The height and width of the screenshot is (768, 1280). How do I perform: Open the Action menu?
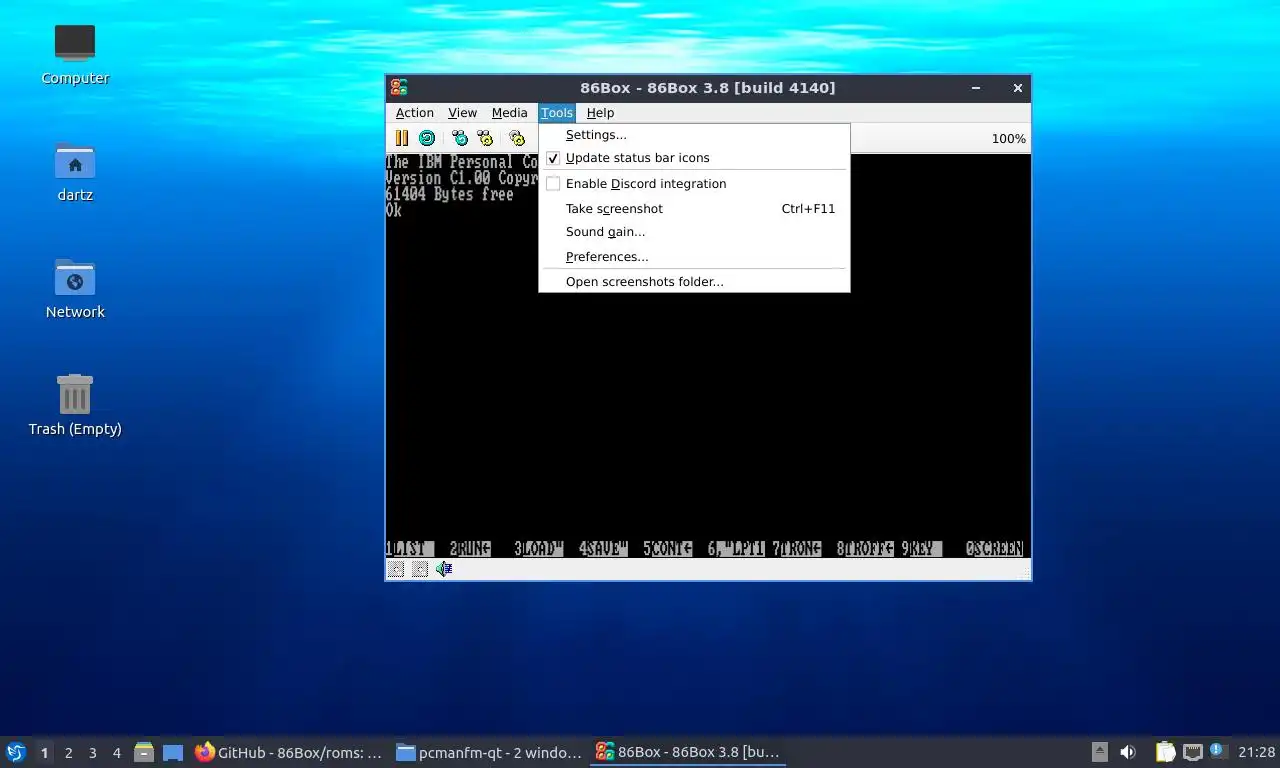(x=415, y=113)
